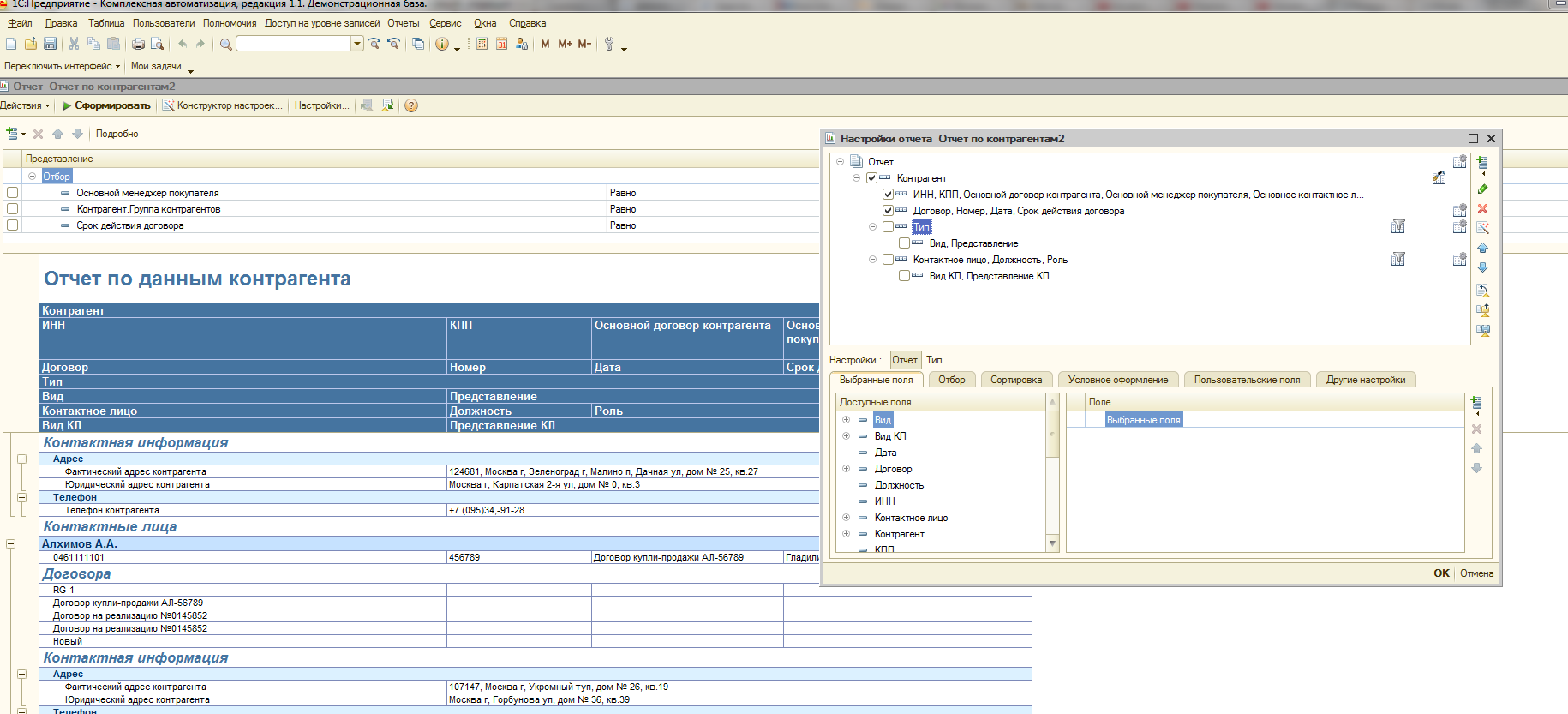Move structure element down with blue arrow
The width and height of the screenshot is (1568, 714).
click(x=1482, y=267)
